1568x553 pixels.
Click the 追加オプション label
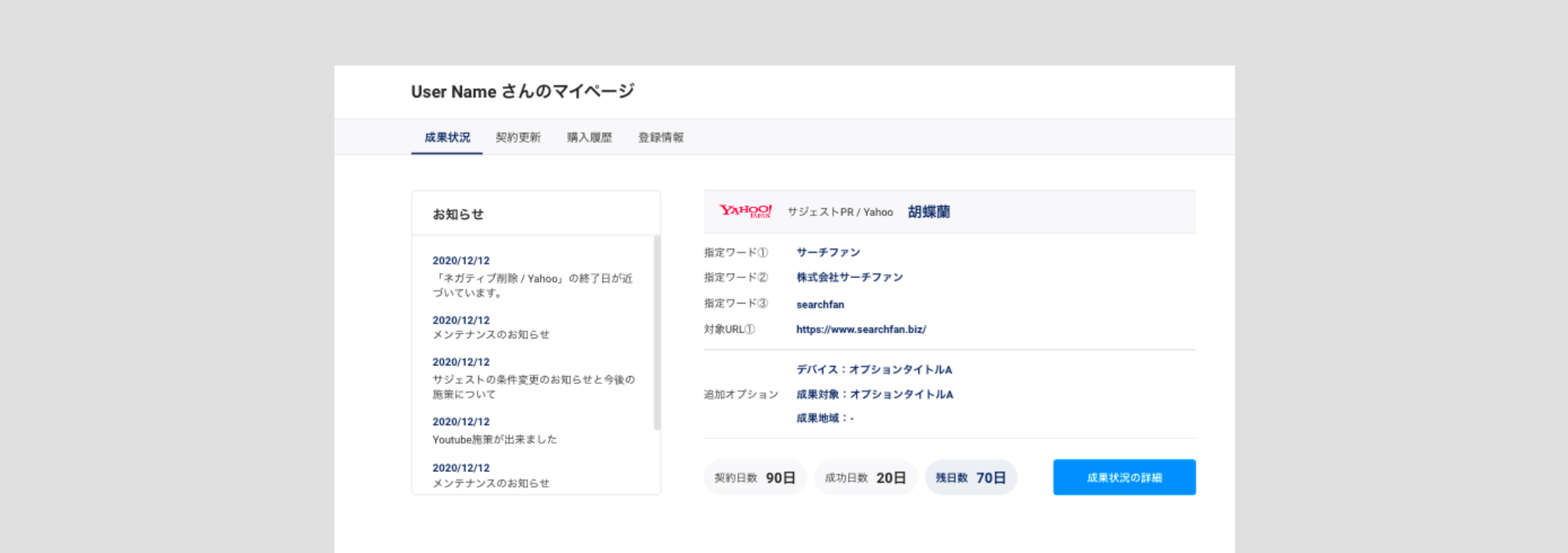click(741, 394)
